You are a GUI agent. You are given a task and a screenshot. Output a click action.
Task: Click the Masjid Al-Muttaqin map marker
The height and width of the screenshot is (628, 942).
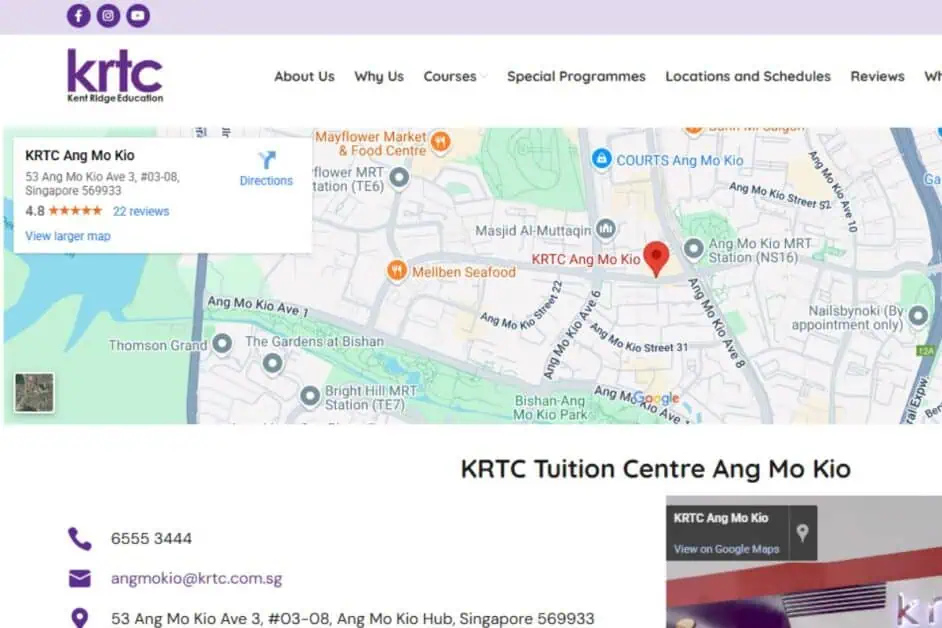pyautogui.click(x=606, y=229)
